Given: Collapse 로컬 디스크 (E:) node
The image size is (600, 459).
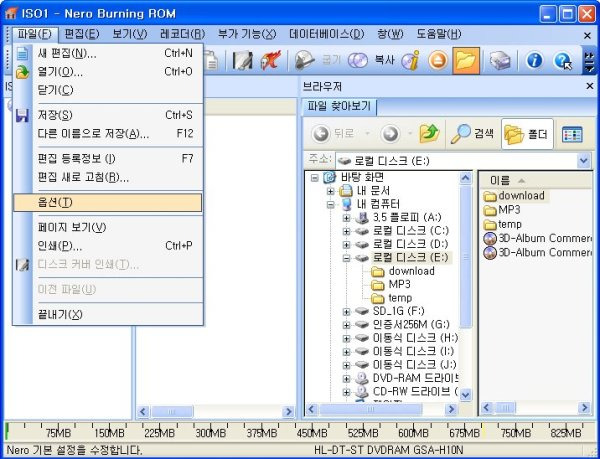Looking at the screenshot, I should [x=346, y=258].
